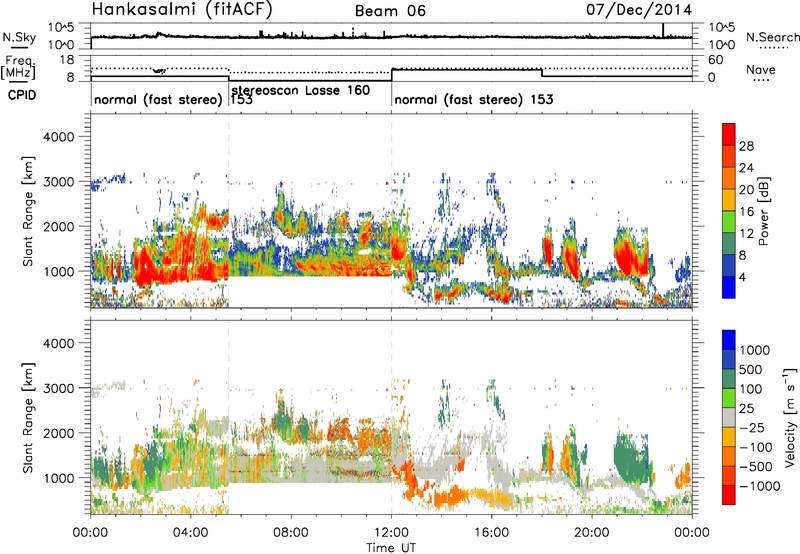Click the Slant Range label of the power panel

pyautogui.click(x=28, y=211)
